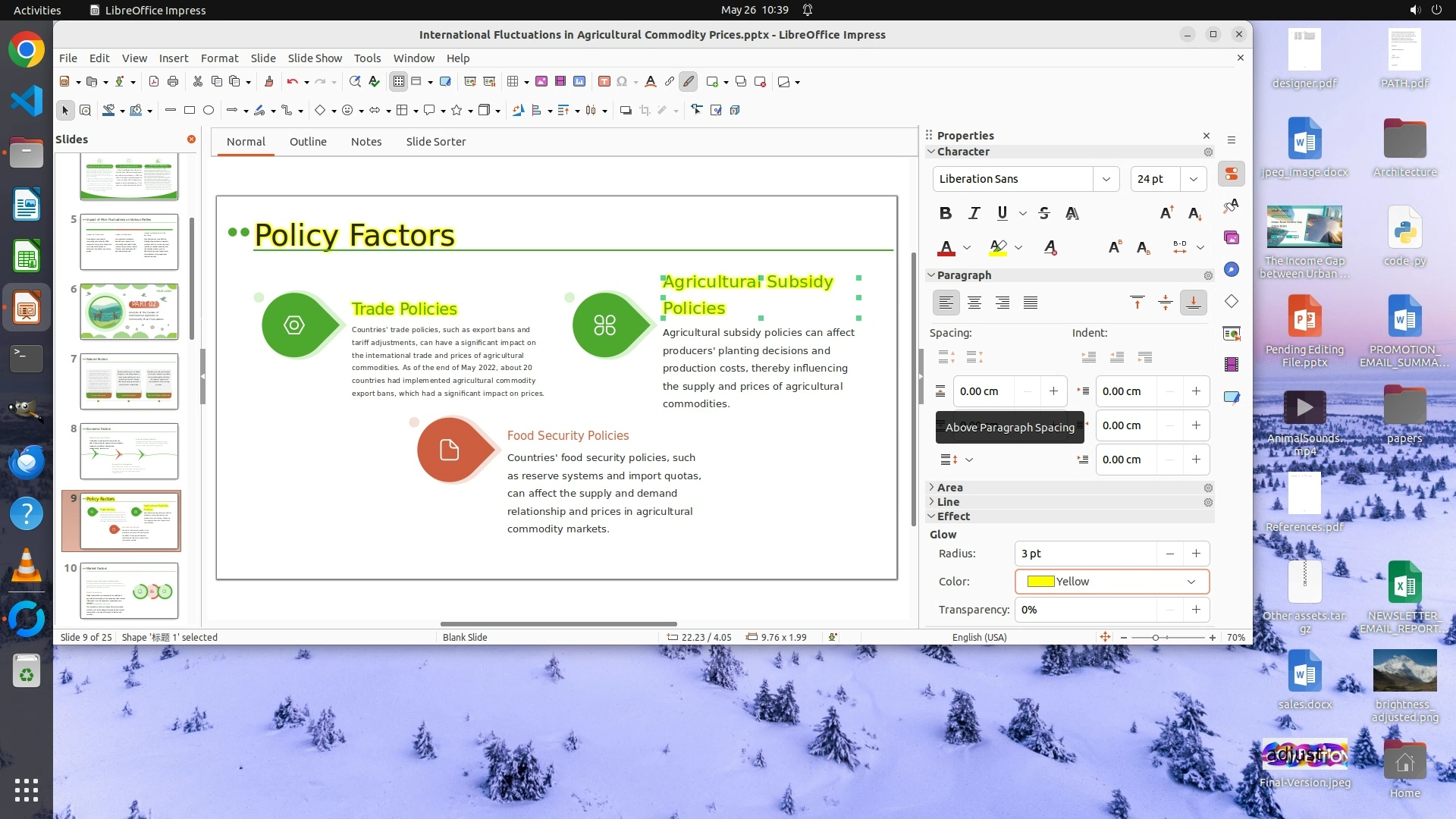Open the glow Color dropdown
Screen dimensions: 1456x819
(x=1191, y=582)
